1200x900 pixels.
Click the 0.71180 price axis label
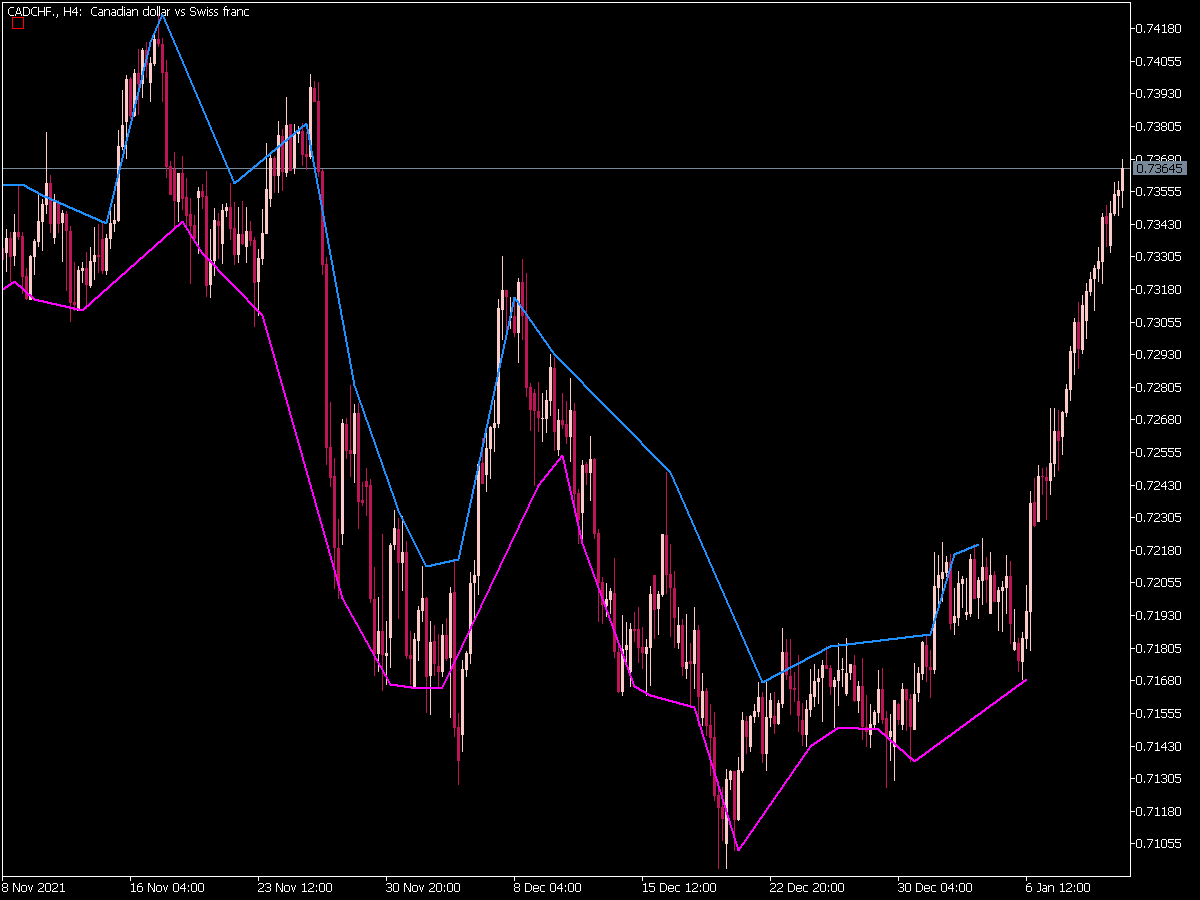coord(1160,811)
